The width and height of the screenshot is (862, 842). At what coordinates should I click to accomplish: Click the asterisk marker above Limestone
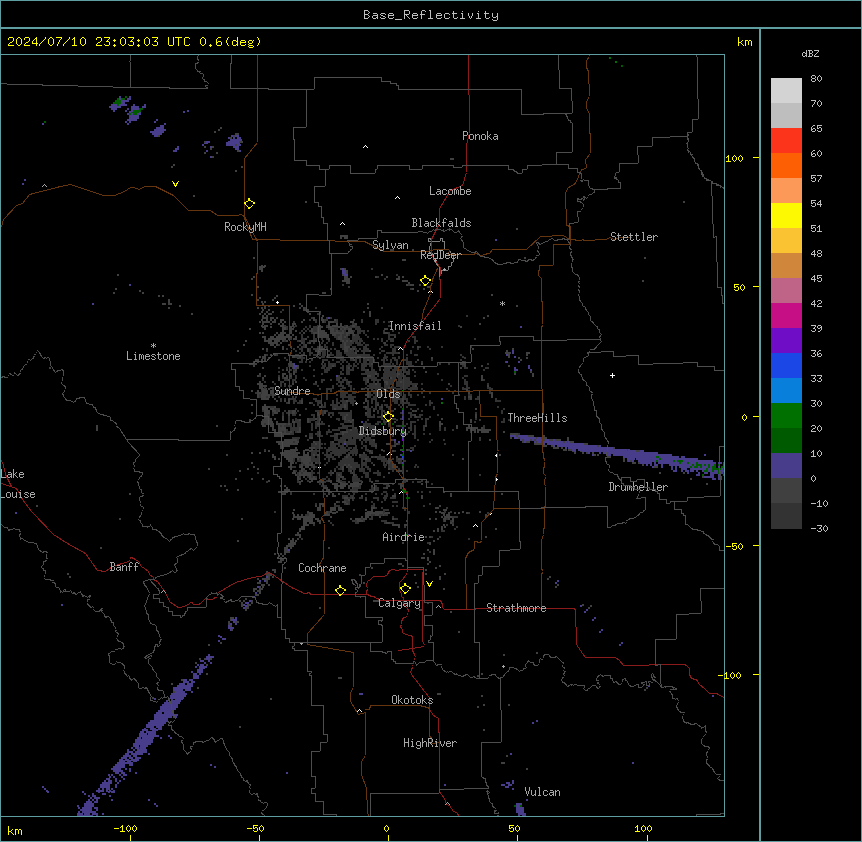[x=153, y=346]
